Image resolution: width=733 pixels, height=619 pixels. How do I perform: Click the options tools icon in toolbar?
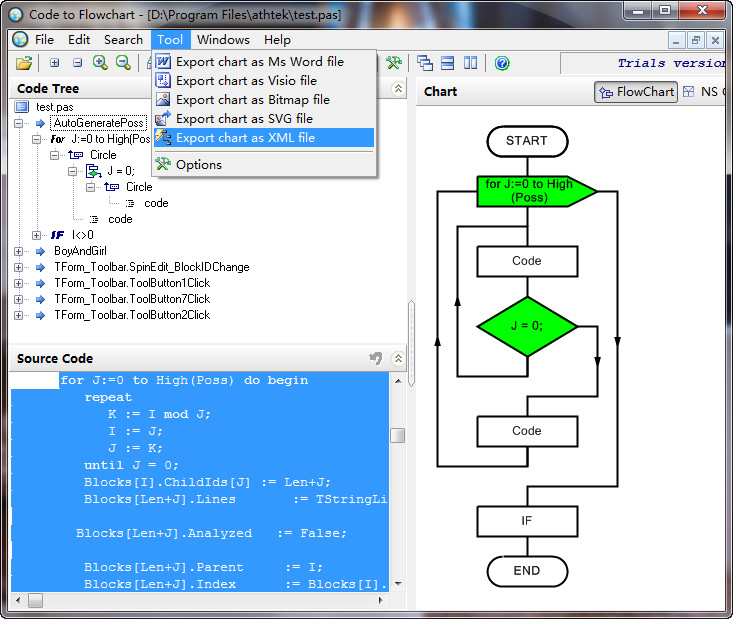click(394, 63)
